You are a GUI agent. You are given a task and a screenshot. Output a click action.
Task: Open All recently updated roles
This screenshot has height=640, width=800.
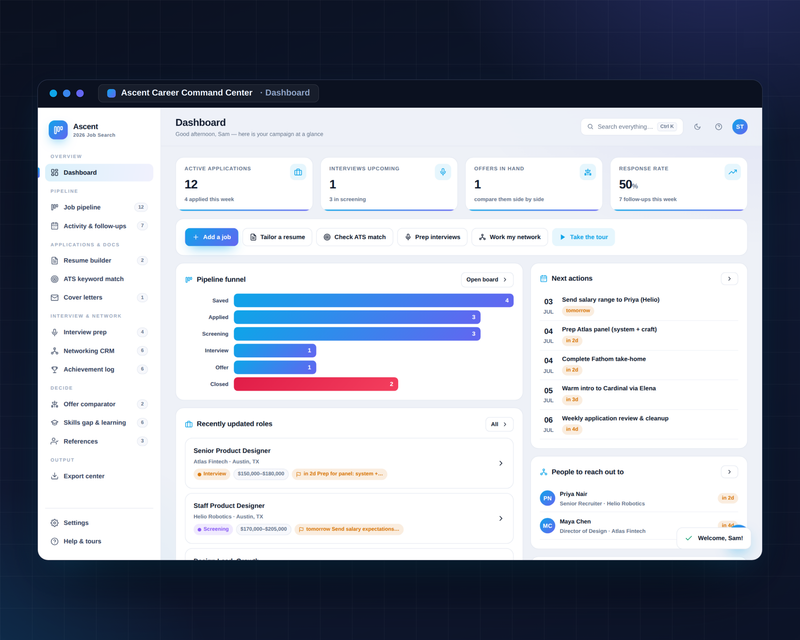click(x=499, y=424)
